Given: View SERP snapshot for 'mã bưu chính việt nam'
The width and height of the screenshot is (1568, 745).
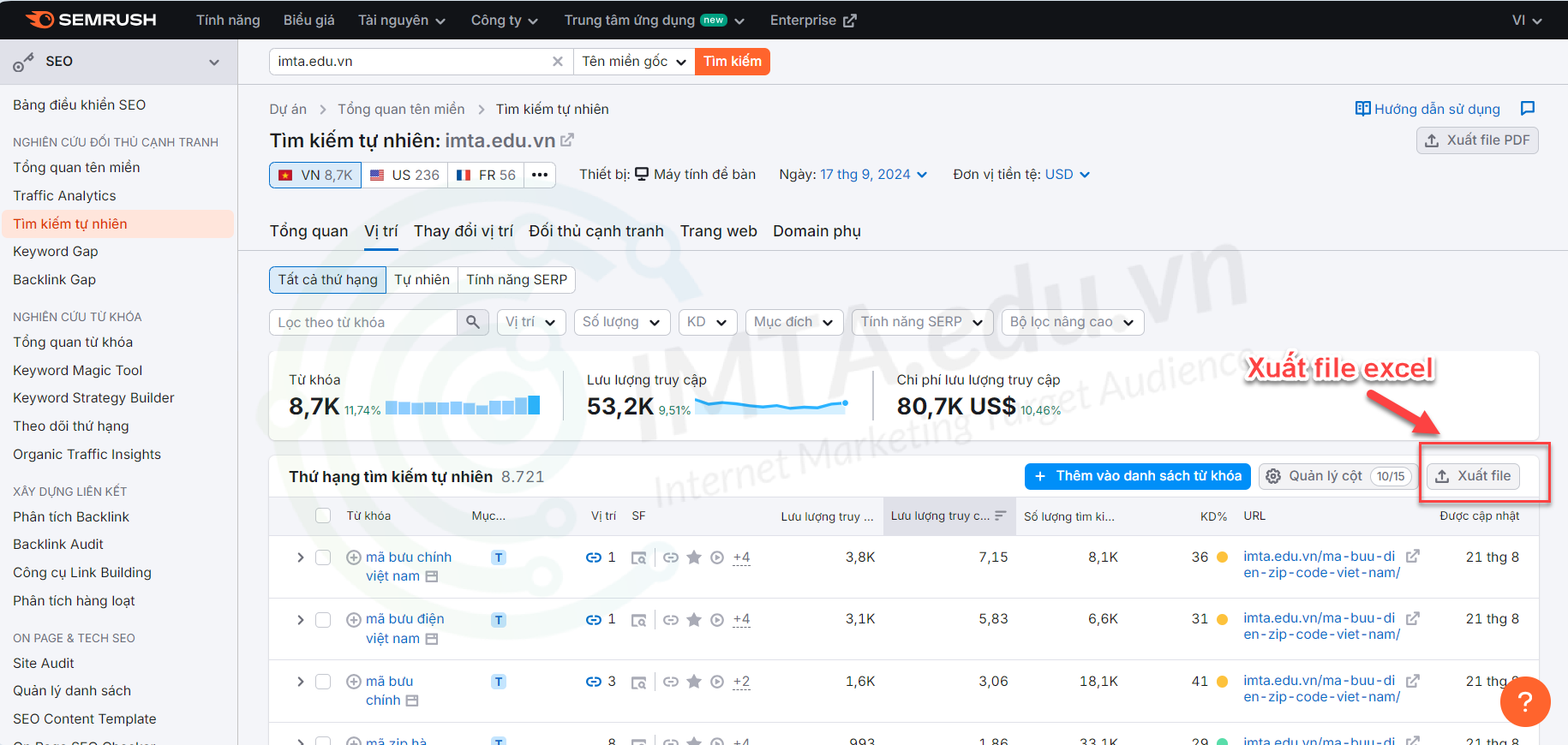Looking at the screenshot, I should [638, 558].
